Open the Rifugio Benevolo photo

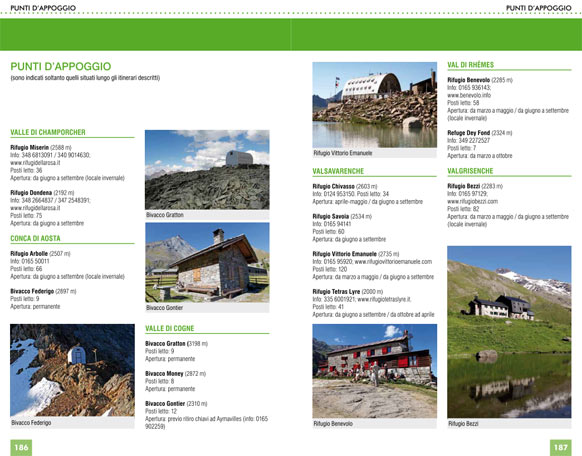[x=375, y=371]
